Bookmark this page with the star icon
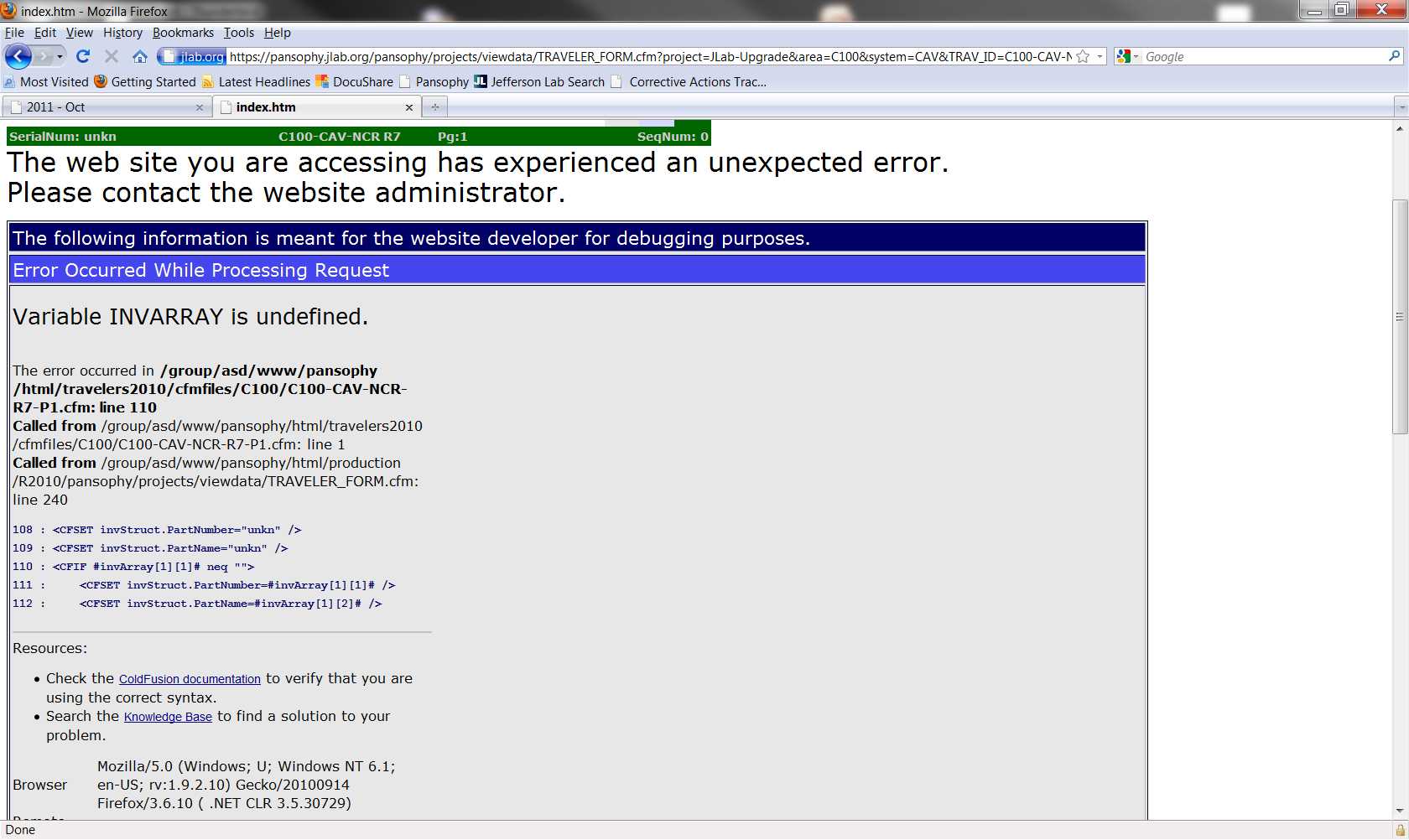Screen dimensions: 1409x840 [x=1083, y=56]
